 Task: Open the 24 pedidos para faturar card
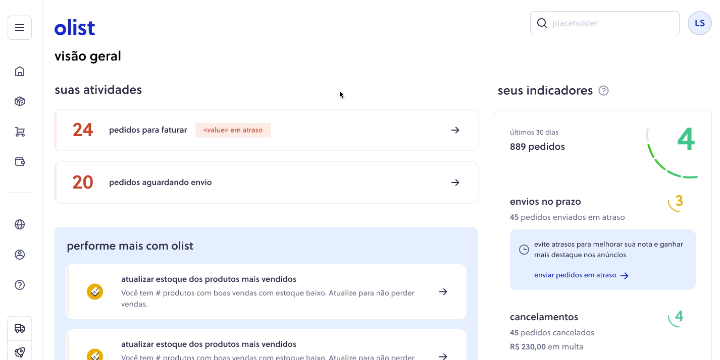pos(266,130)
